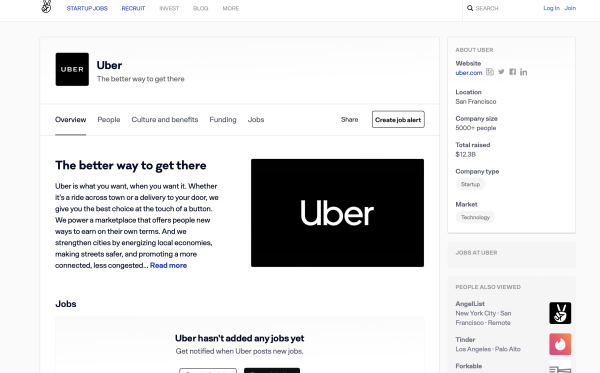This screenshot has width=600, height=373.
Task: Click the AngelList peace-hand logo in the header
Action: point(46,7)
